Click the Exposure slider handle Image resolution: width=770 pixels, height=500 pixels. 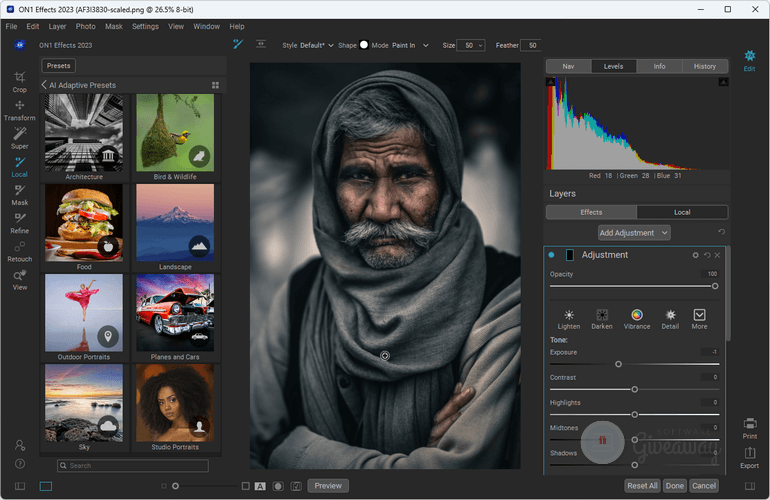(618, 364)
